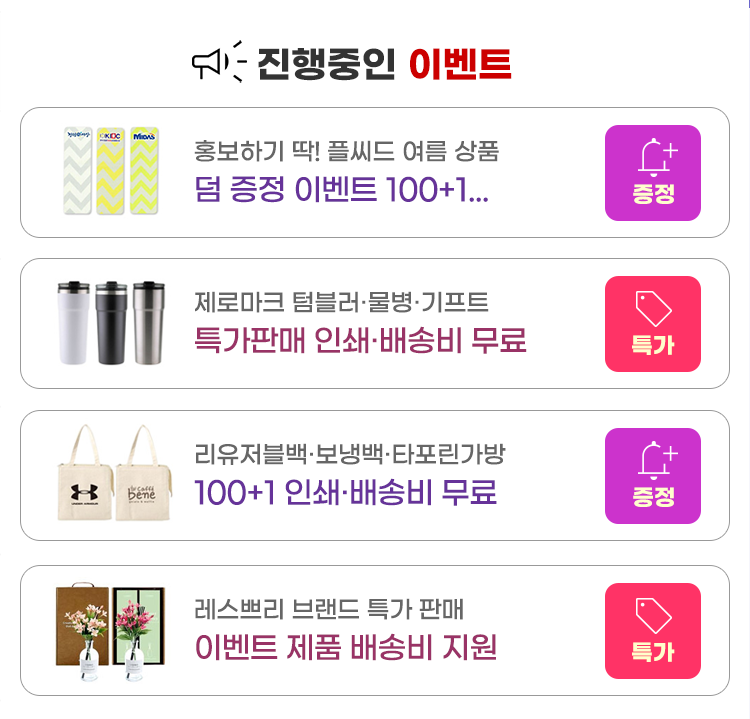Open the canvas tote bags product thumbnail
Viewport: 750px width, 719px height.
pyautogui.click(x=114, y=473)
